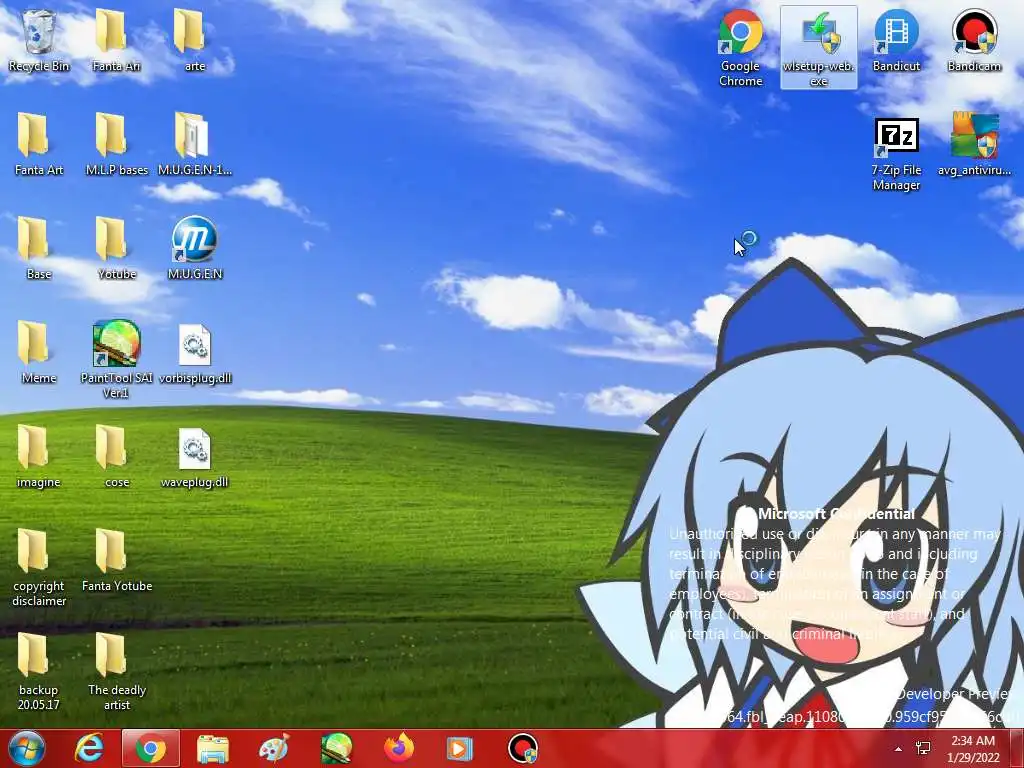Select the Fanta Art folder beside Recycle Bin
The width and height of the screenshot is (1024, 768).
(116, 40)
